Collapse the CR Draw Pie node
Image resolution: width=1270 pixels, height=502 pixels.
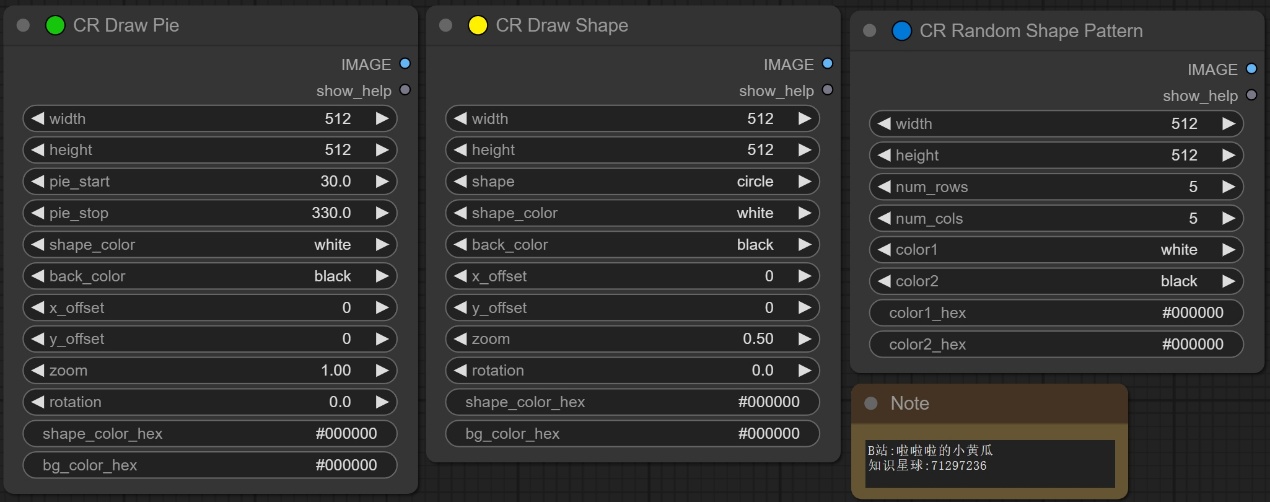coord(24,26)
